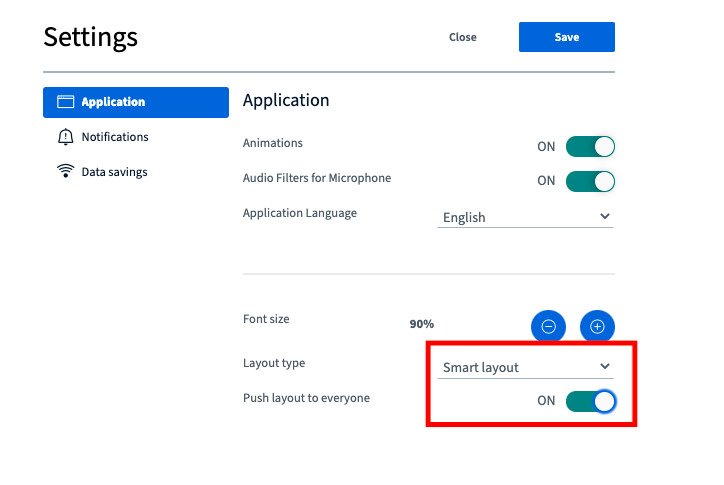
Task: Click the 90% font size value
Action: pyautogui.click(x=422, y=324)
